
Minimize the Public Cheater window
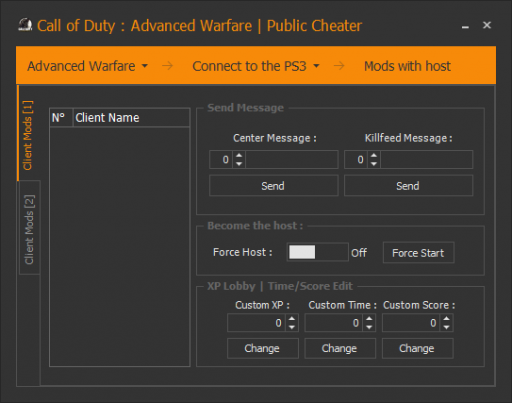pyautogui.click(x=465, y=26)
